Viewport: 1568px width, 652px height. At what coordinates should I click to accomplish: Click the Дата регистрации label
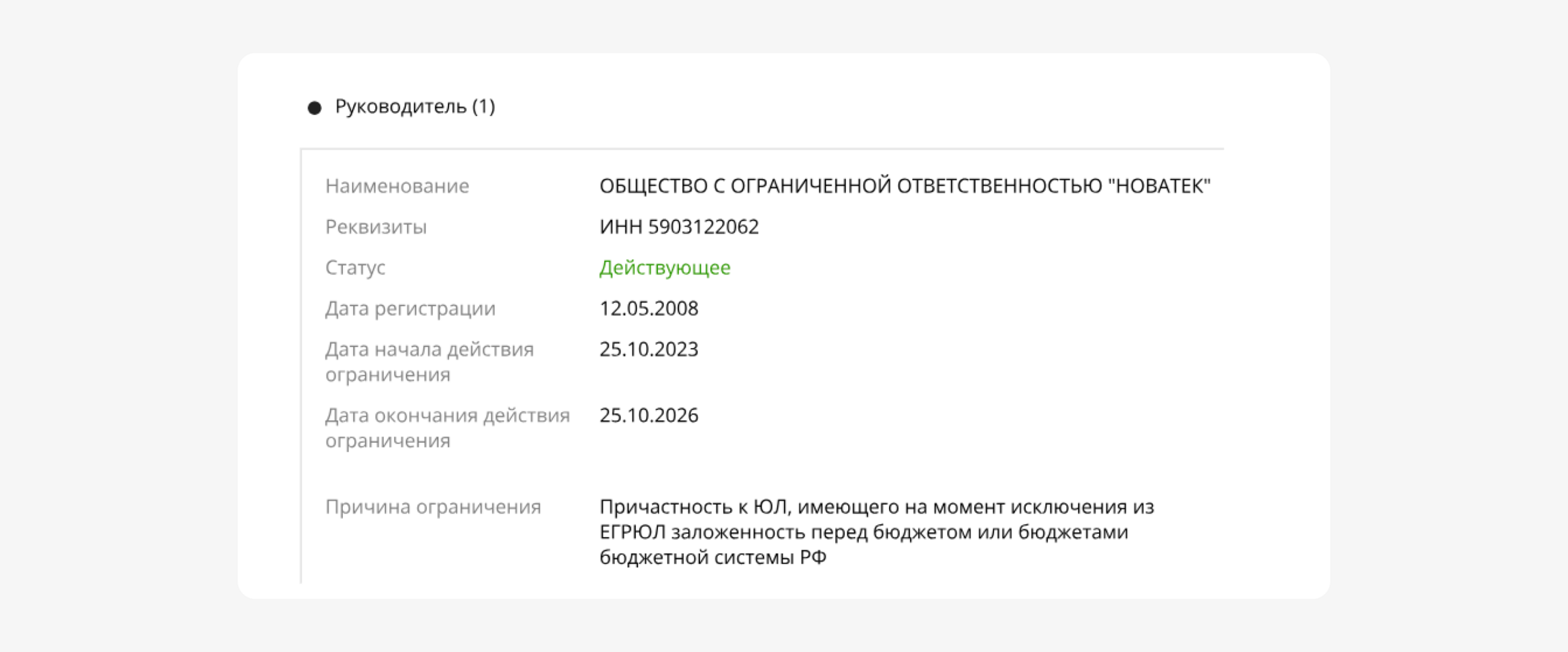(410, 309)
